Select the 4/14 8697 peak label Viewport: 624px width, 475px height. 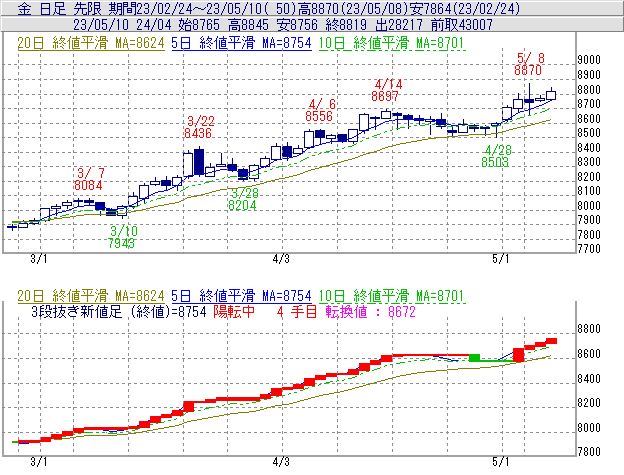(x=386, y=90)
